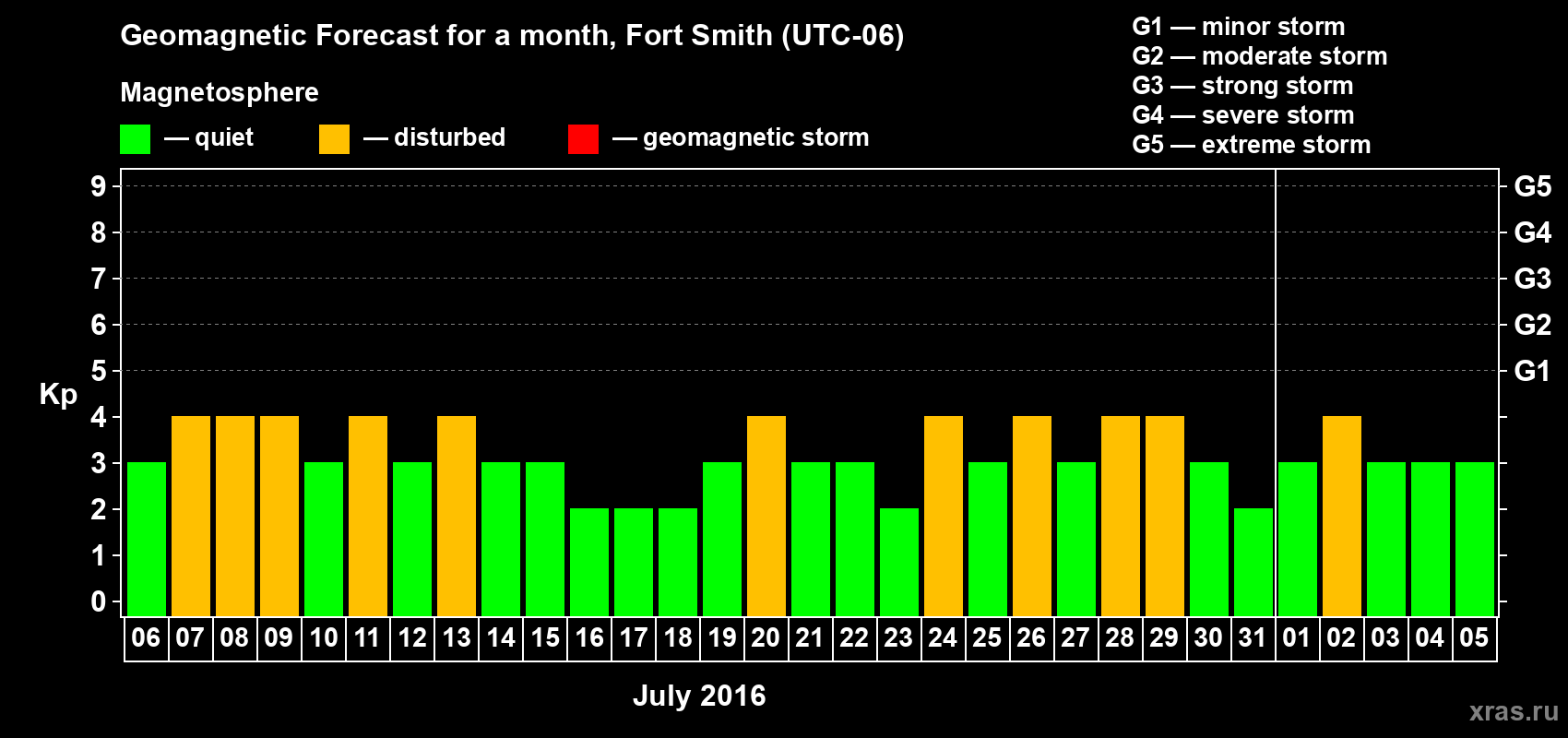
Task: Click the G3 label on right axis
Action: (x=1533, y=279)
